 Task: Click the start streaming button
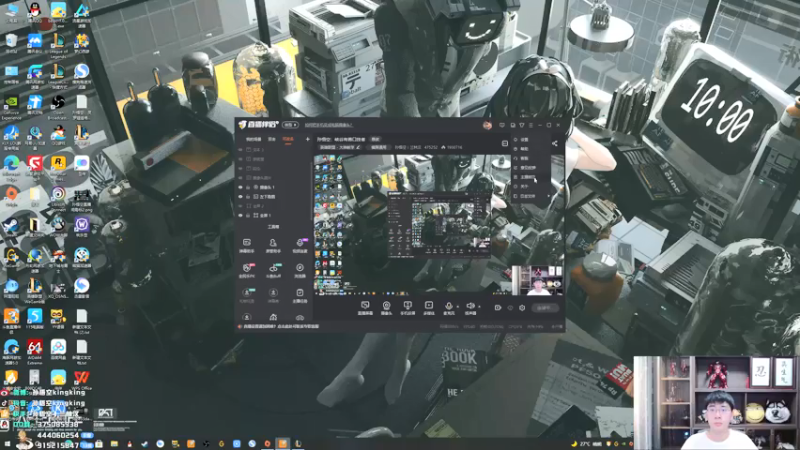click(544, 308)
